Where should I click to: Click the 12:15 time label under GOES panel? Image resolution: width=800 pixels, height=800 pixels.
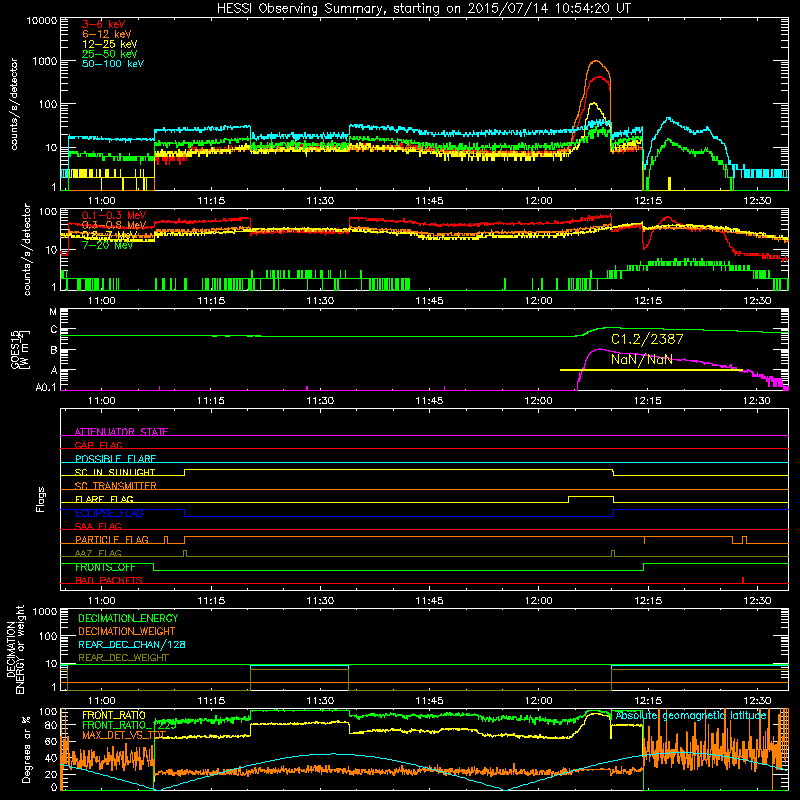pyautogui.click(x=648, y=401)
